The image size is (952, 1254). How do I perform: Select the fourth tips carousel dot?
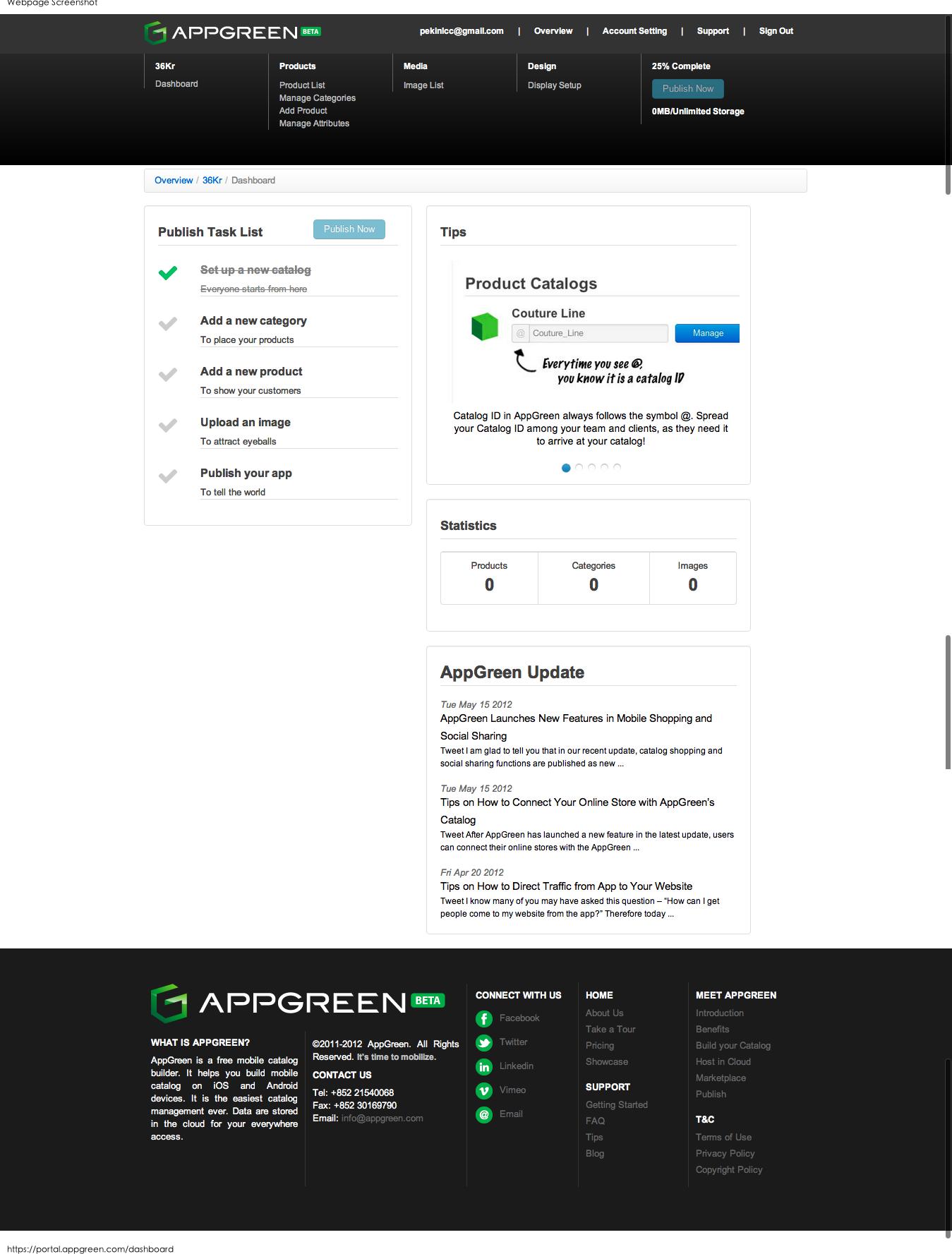point(605,467)
